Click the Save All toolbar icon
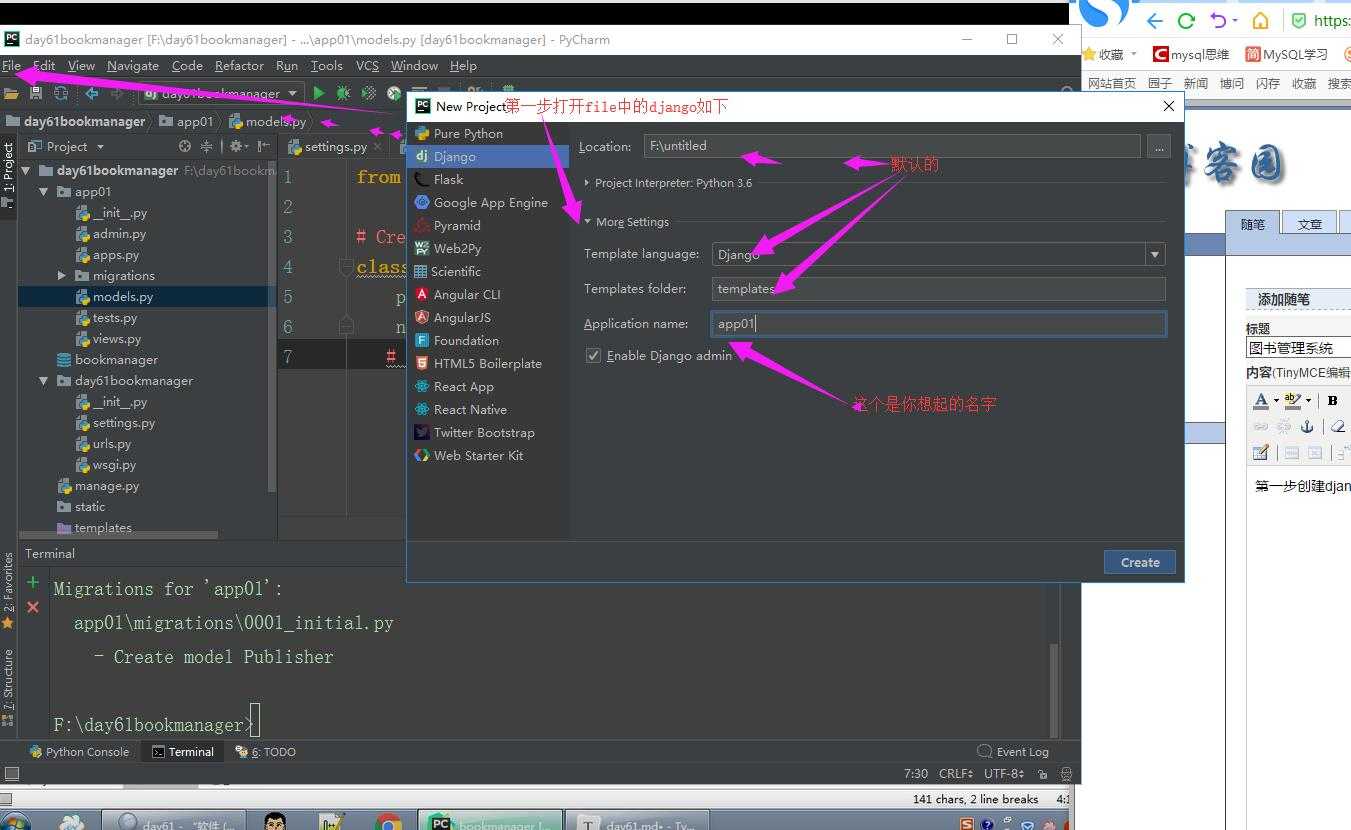 36,93
